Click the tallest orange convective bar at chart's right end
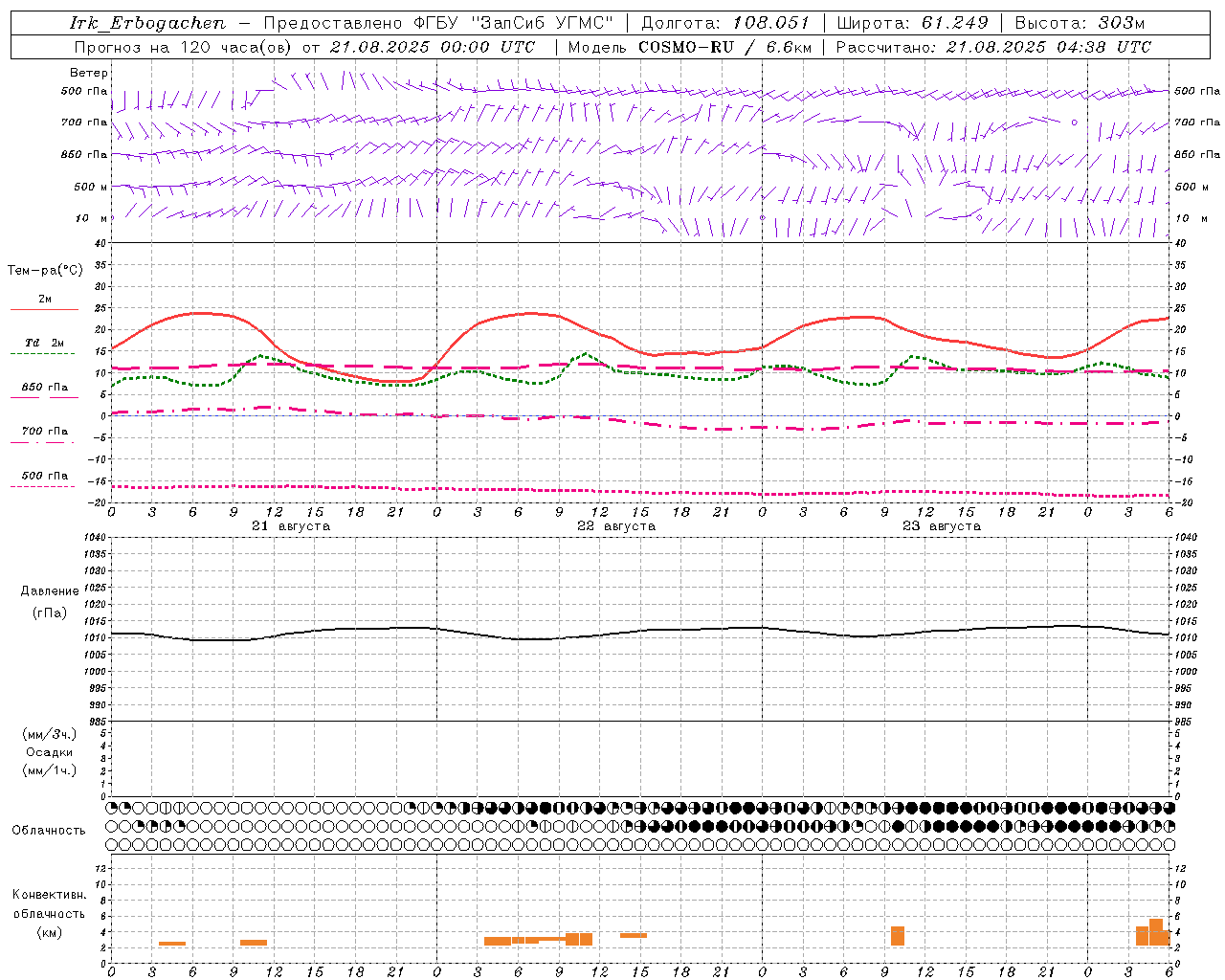 1156,932
